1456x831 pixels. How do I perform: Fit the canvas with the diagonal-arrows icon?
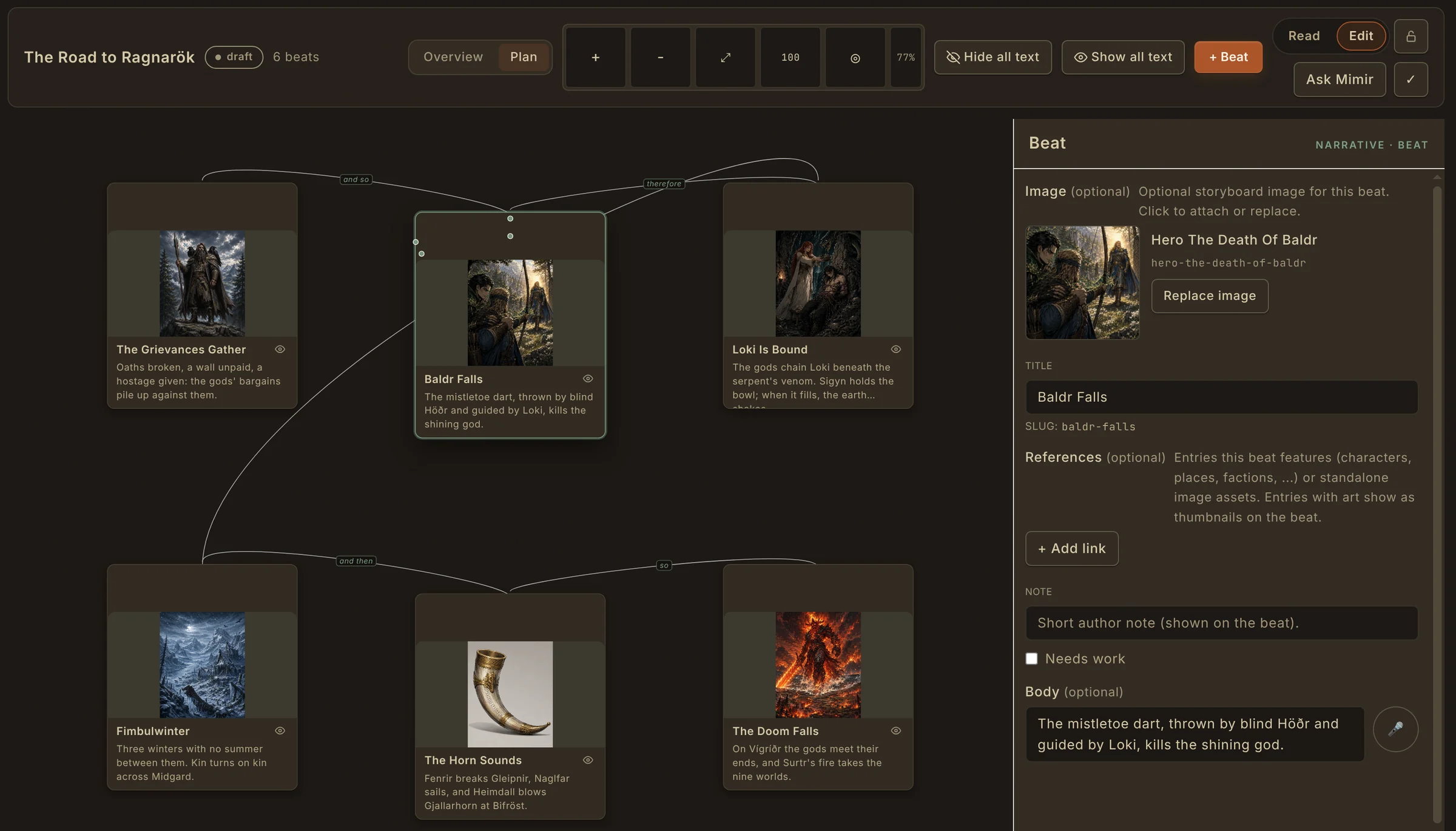click(x=725, y=57)
